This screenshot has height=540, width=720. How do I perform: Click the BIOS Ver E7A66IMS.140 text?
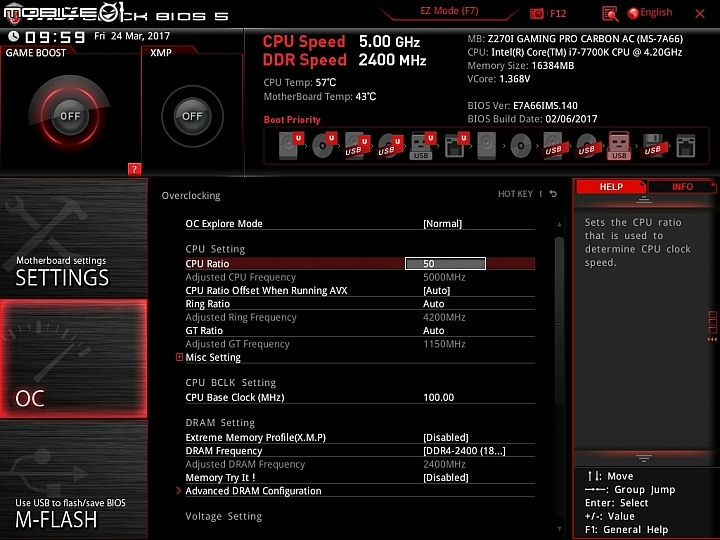[523, 106]
